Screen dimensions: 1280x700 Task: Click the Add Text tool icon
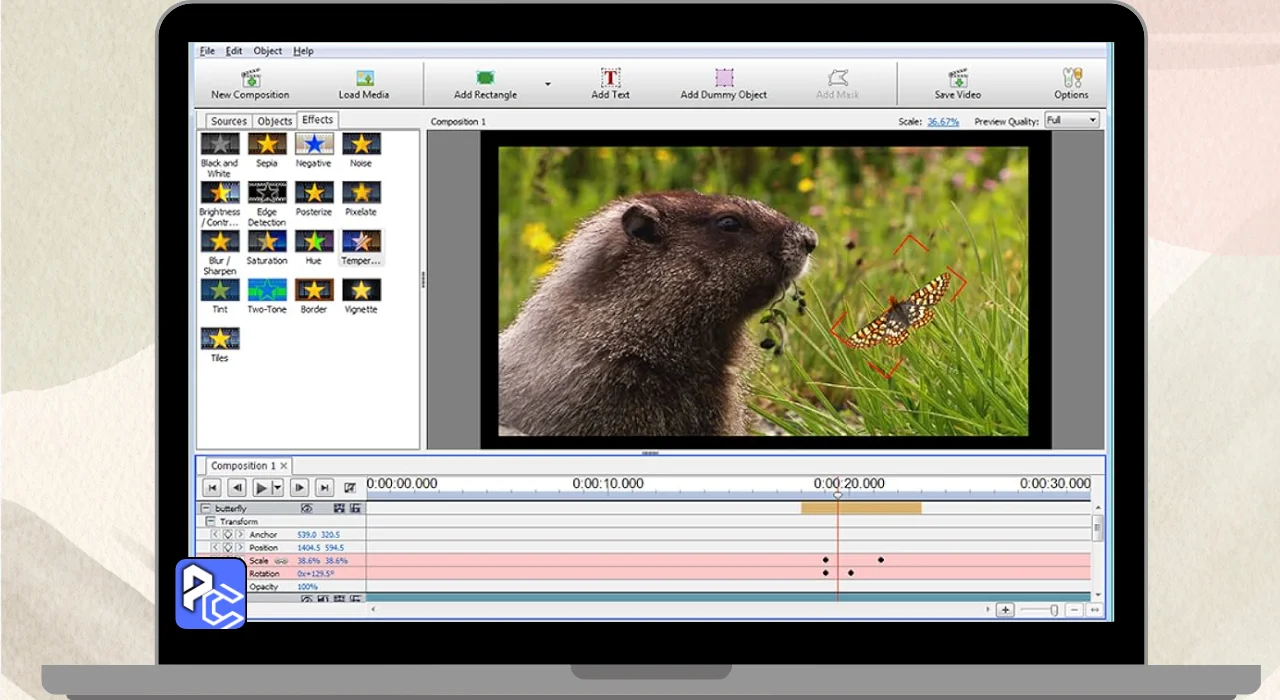pos(610,78)
